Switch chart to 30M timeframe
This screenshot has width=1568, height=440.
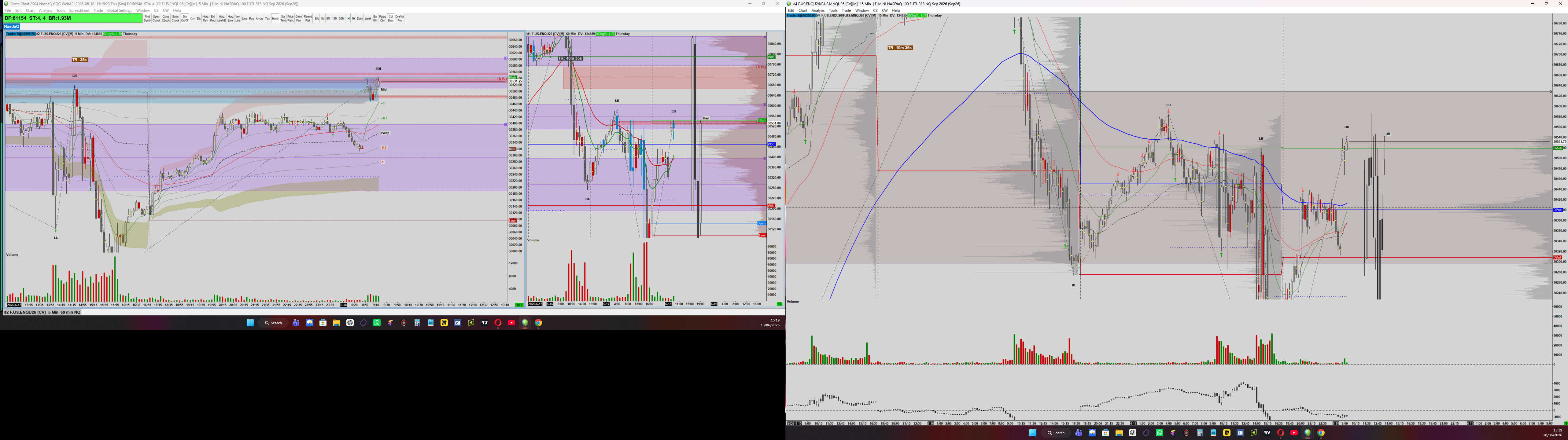(341, 19)
